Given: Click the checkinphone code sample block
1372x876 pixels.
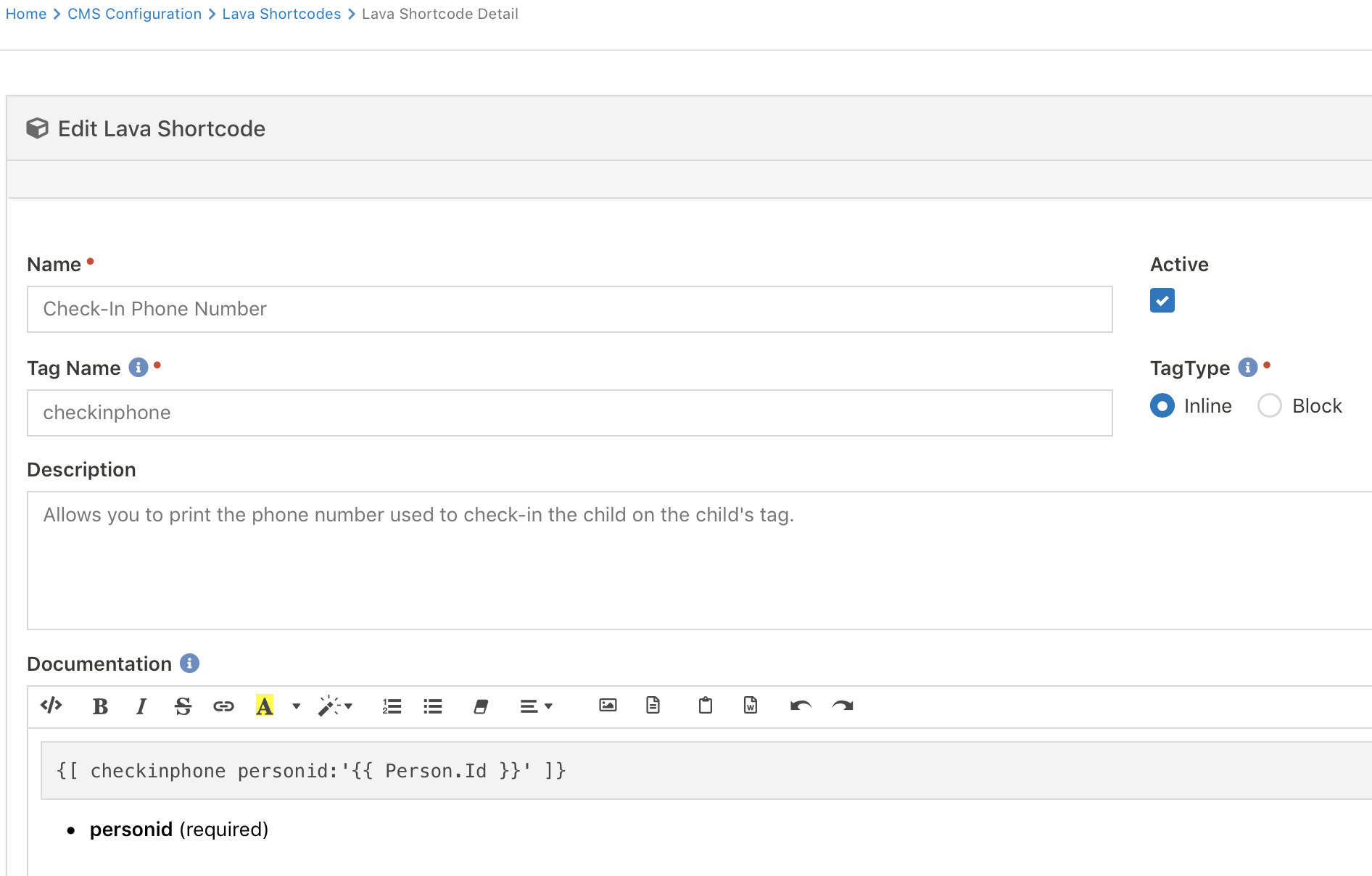Looking at the screenshot, I should click(707, 771).
